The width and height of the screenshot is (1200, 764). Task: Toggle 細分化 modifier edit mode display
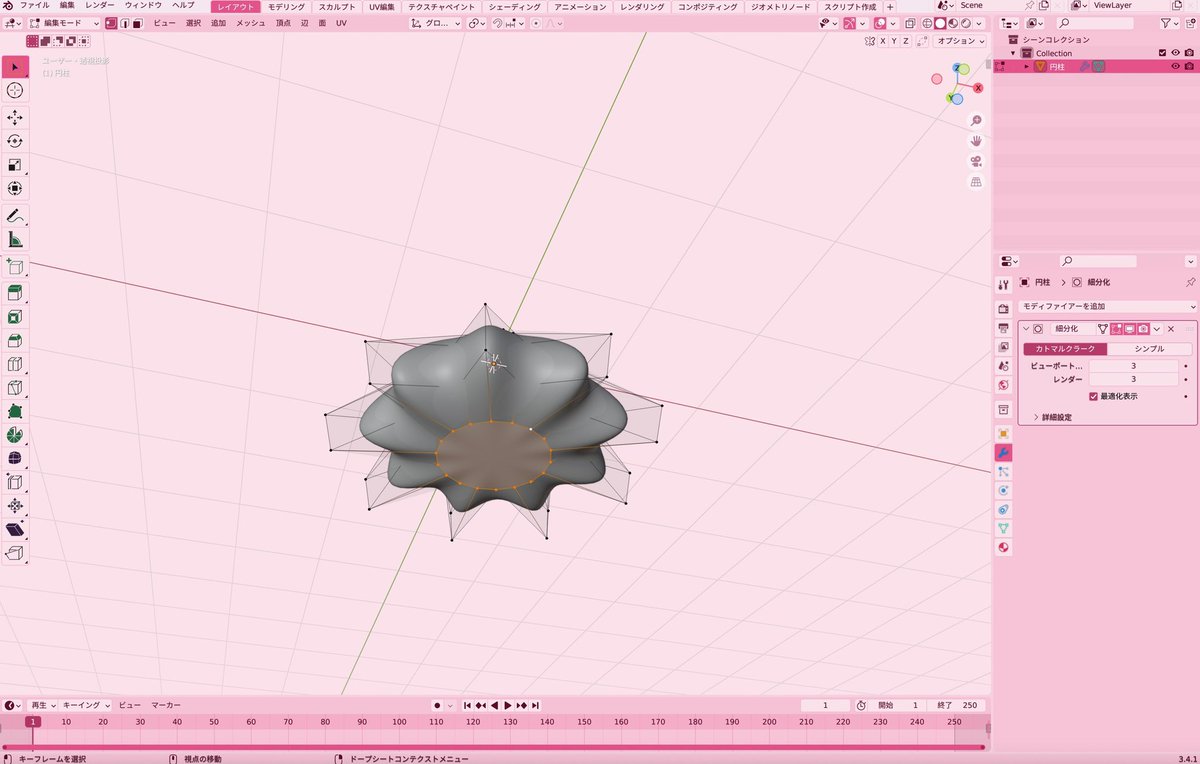[x=1116, y=328]
